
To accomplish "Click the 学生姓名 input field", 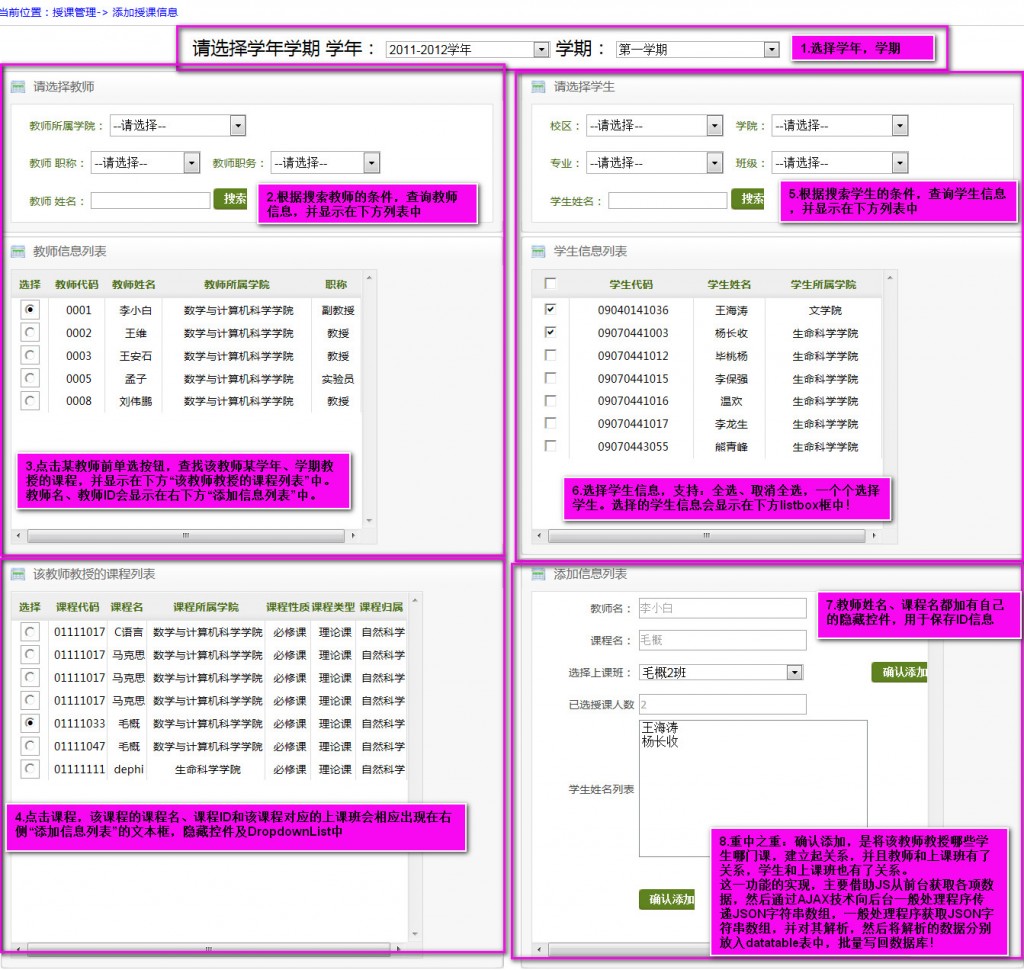I will point(667,201).
